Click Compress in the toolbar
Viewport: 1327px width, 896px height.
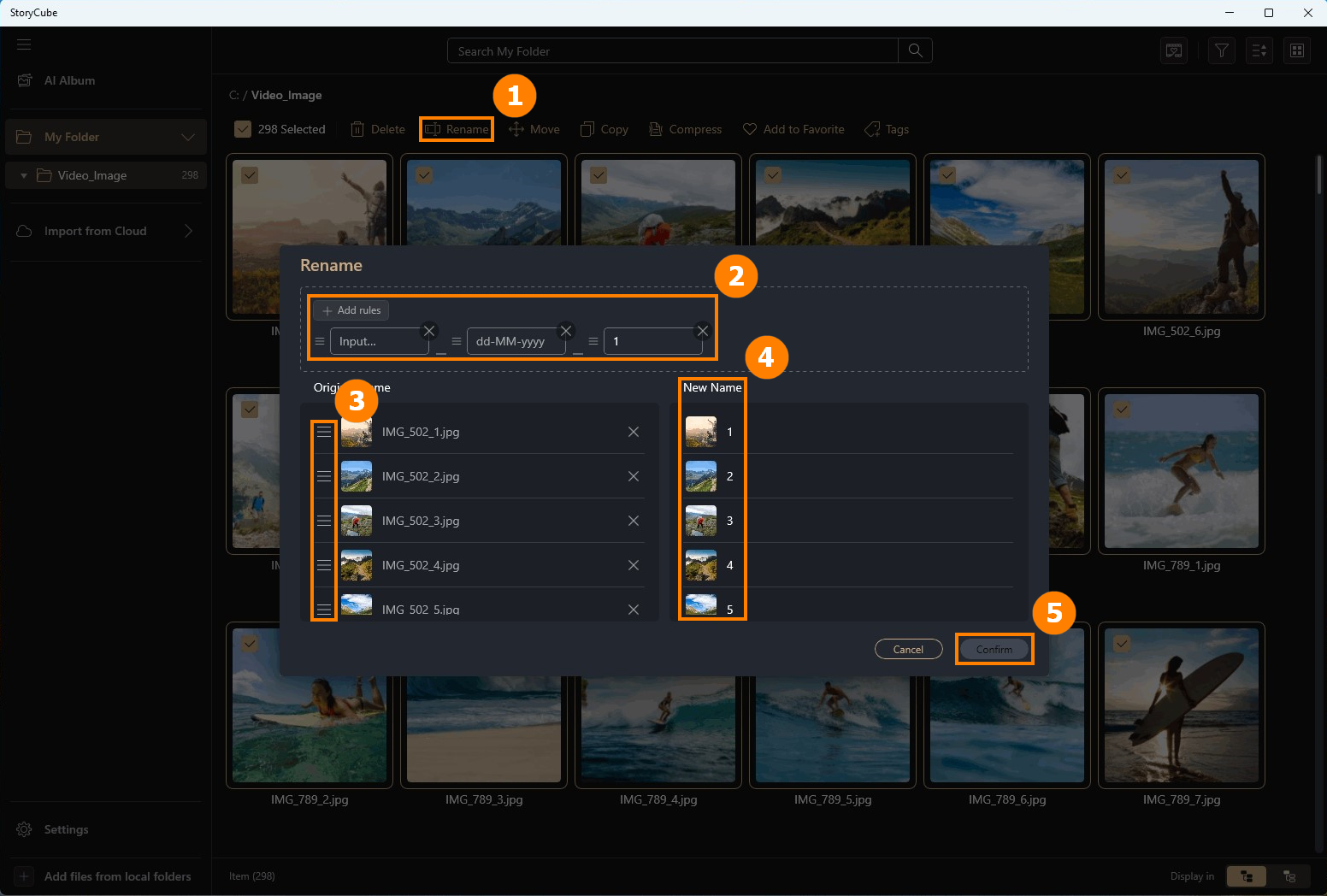(685, 129)
